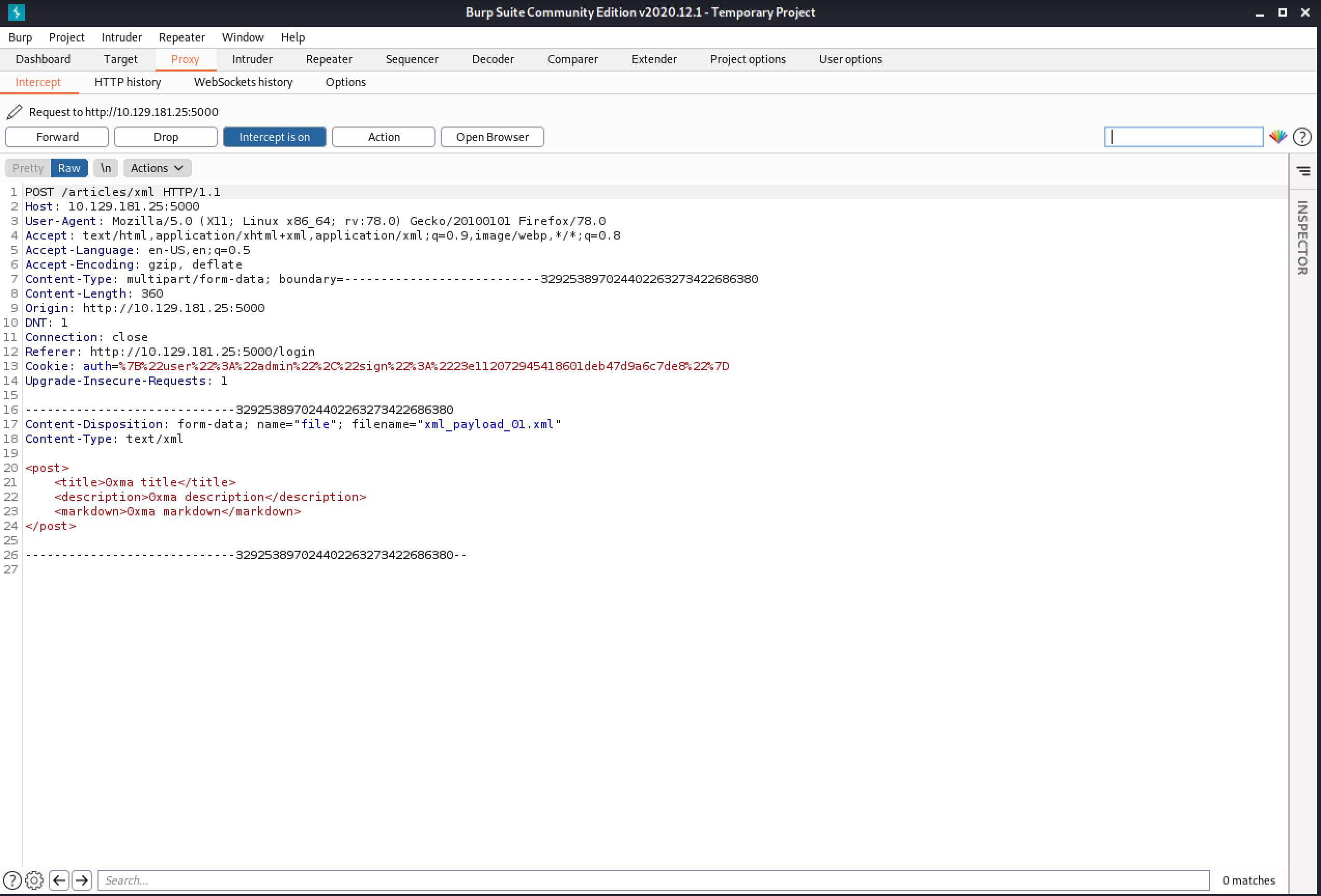Switch to the Repeater tool tab
1321x896 pixels.
329,60
